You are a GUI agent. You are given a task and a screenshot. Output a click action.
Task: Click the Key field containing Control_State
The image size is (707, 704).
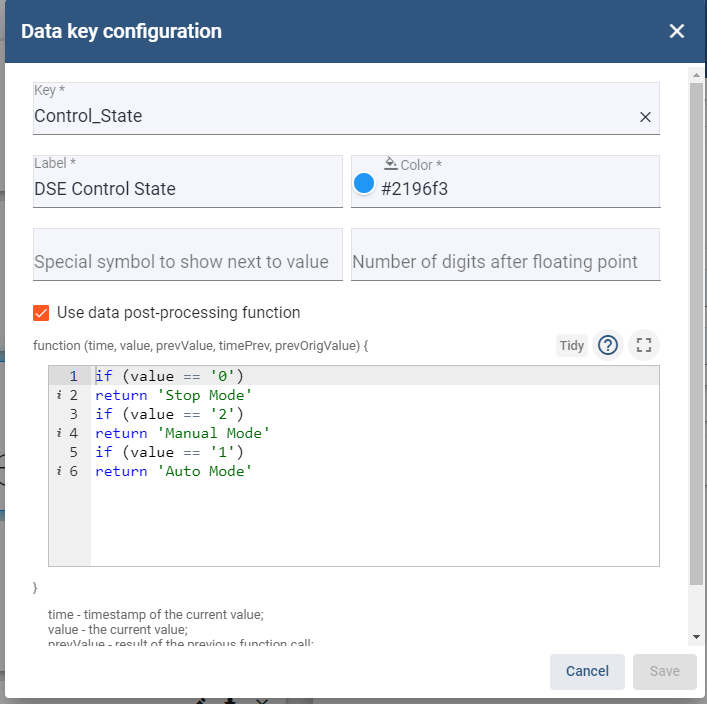point(346,108)
